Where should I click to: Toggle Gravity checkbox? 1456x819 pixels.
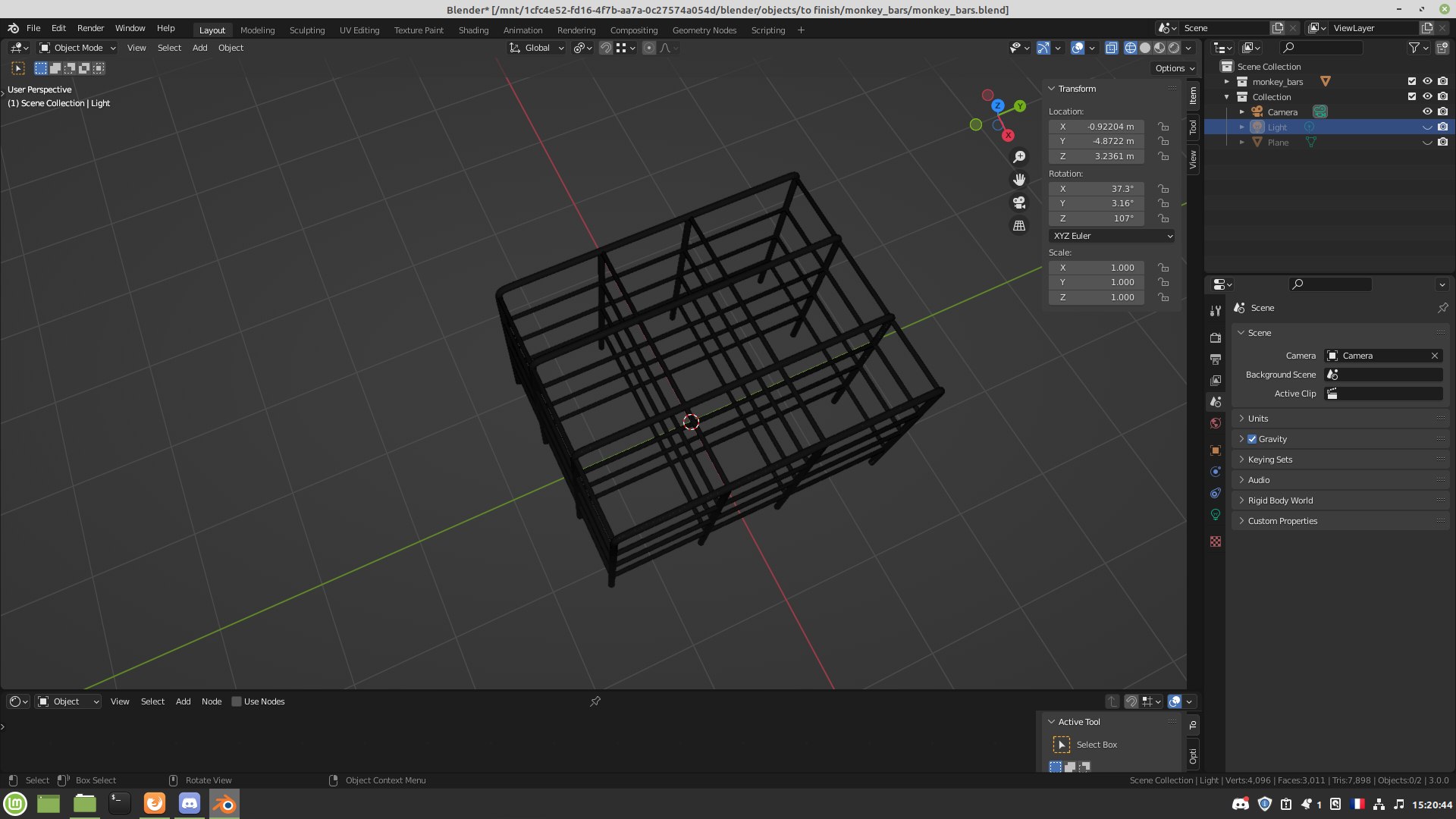[1252, 439]
